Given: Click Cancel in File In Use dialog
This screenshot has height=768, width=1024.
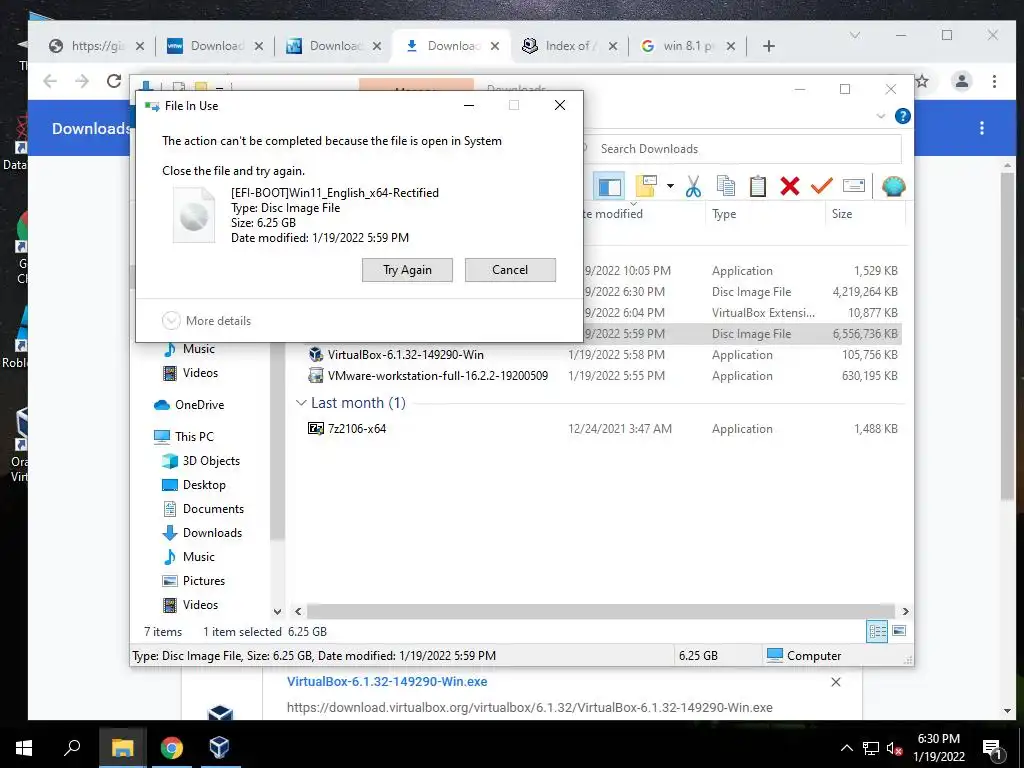Looking at the screenshot, I should (510, 270).
